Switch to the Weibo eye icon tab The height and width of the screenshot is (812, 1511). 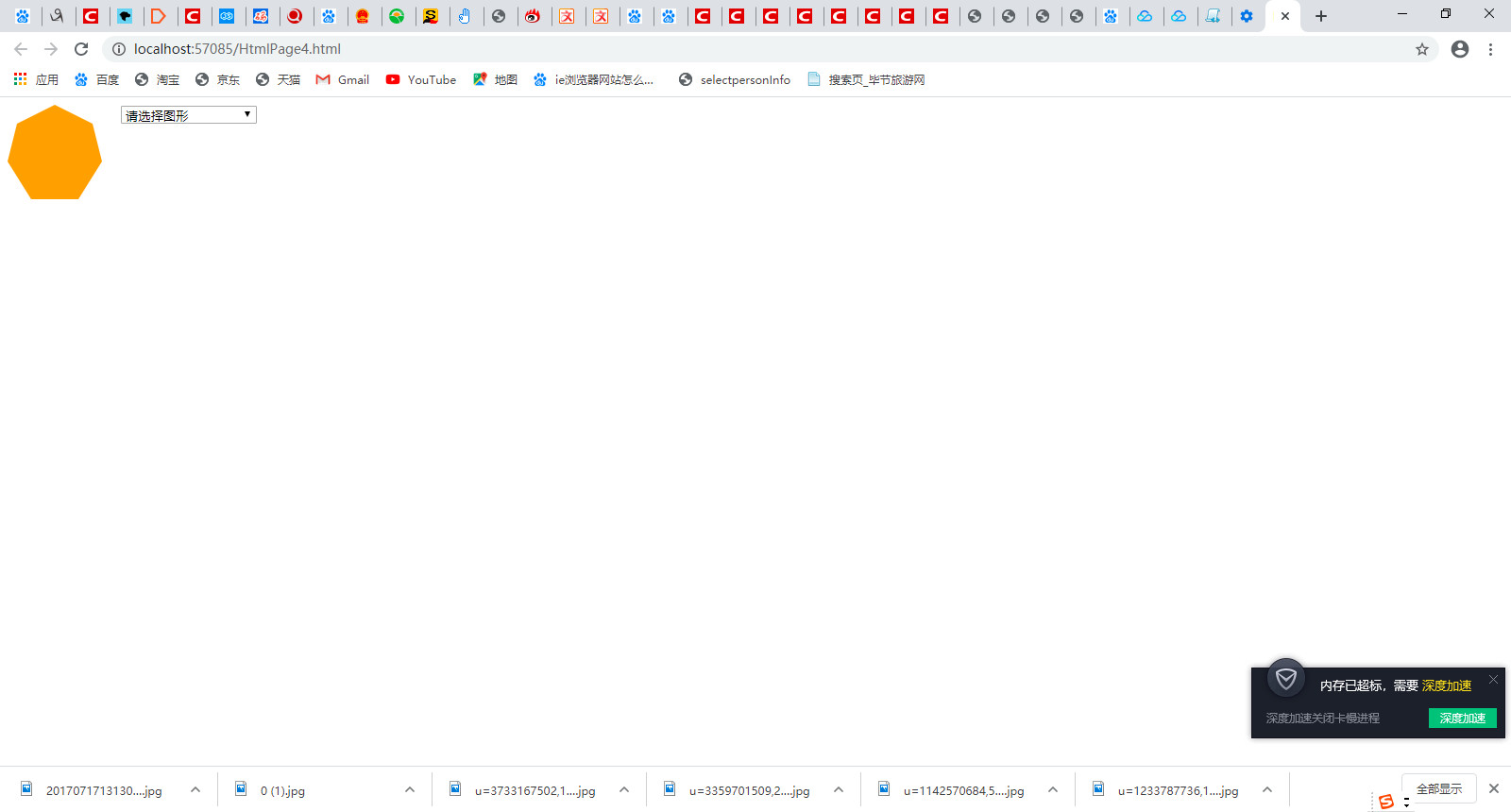(x=533, y=16)
